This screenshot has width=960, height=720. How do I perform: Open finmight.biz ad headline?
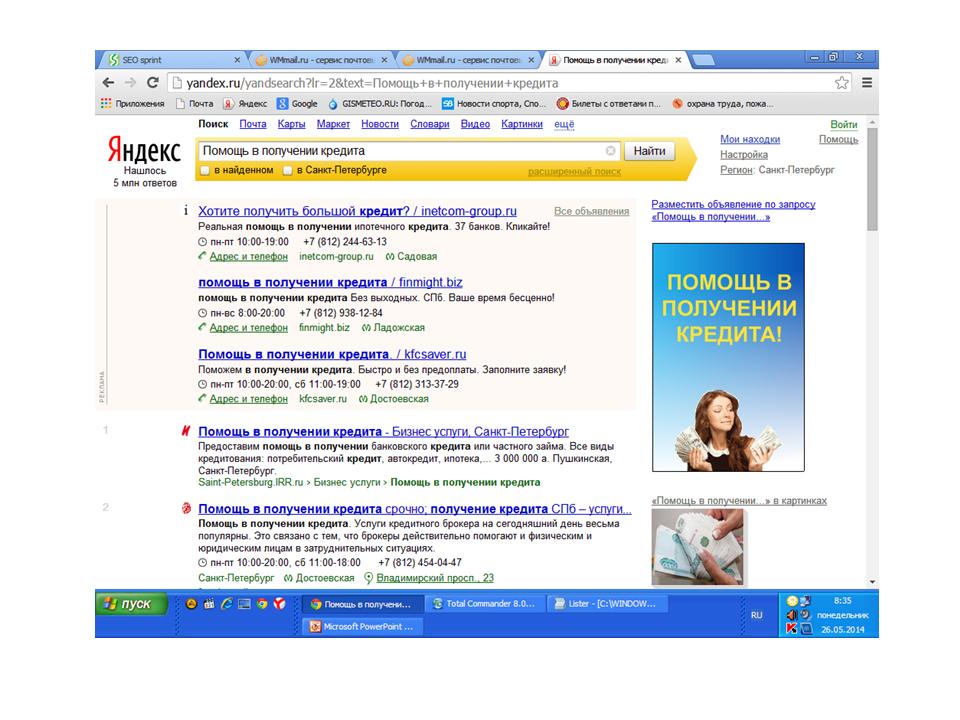330,282
